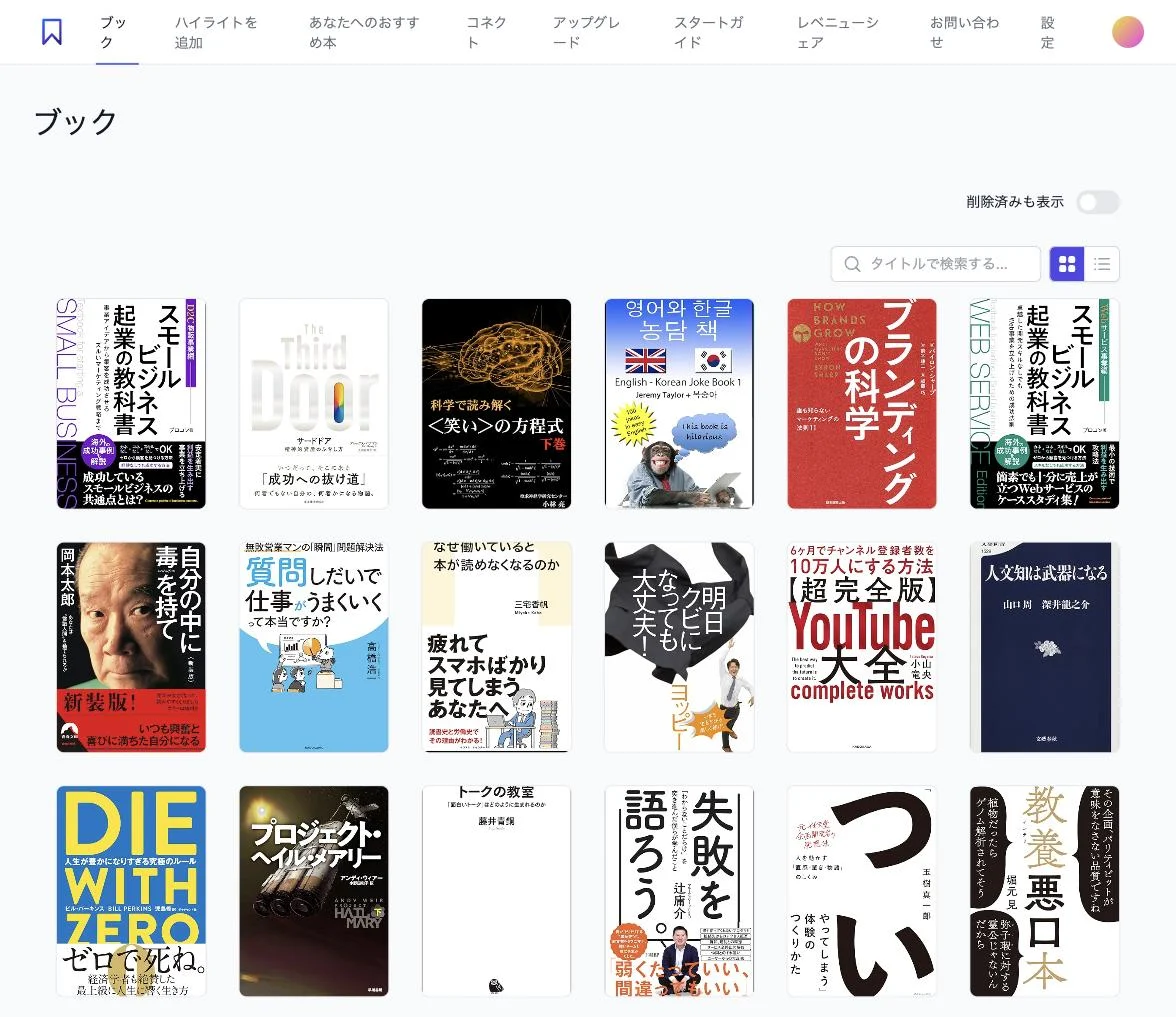Open the ブック tab
The width and height of the screenshot is (1176, 1017).
point(117,32)
